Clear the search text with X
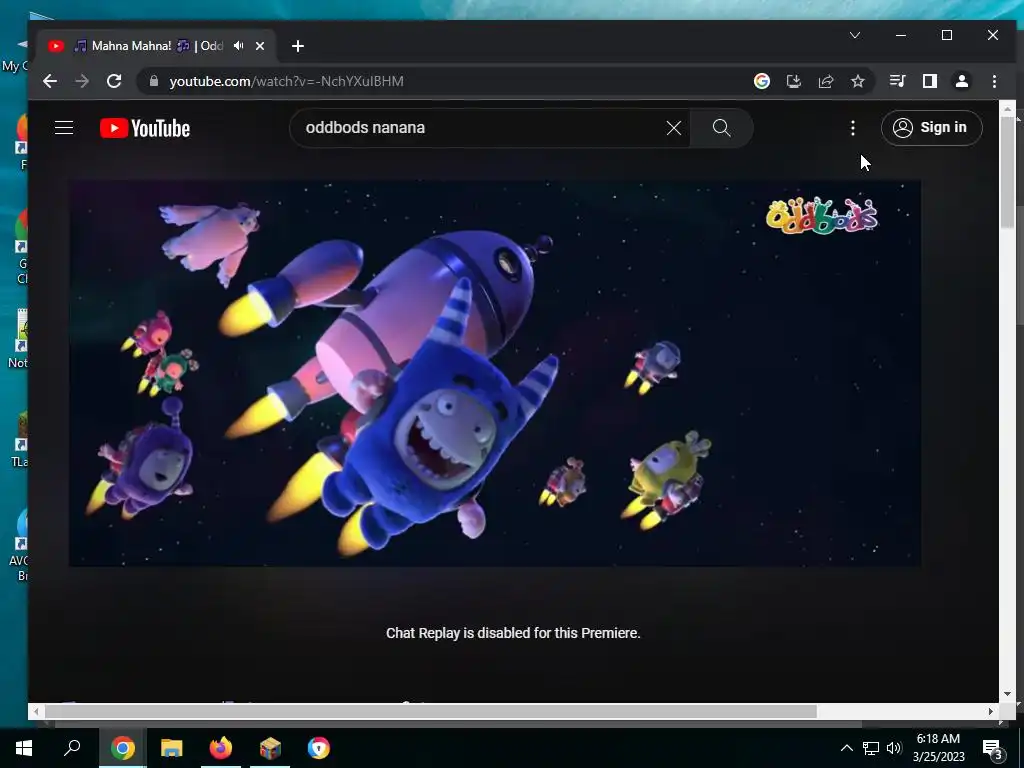 click(674, 128)
